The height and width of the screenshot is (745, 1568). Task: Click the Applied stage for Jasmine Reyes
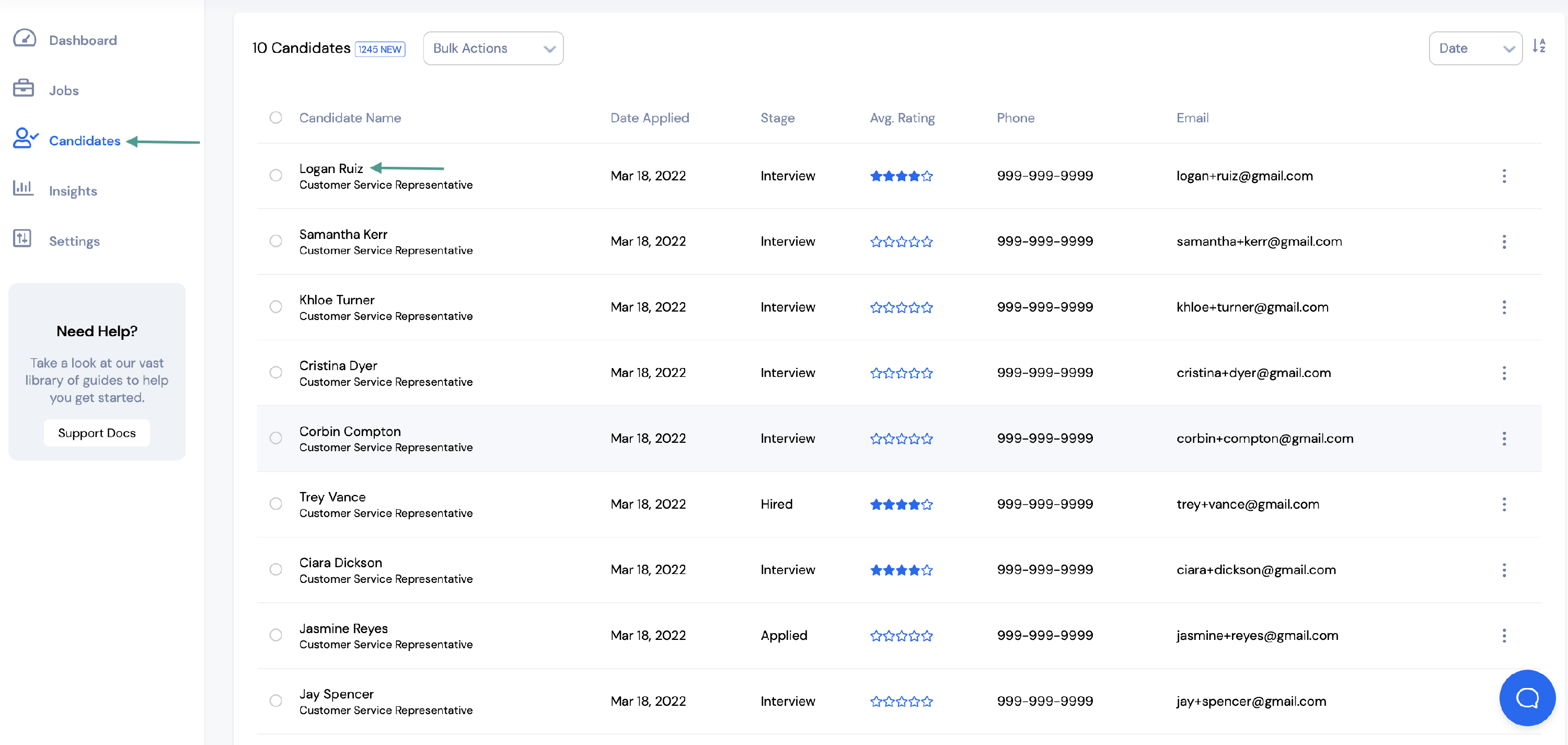tap(784, 635)
